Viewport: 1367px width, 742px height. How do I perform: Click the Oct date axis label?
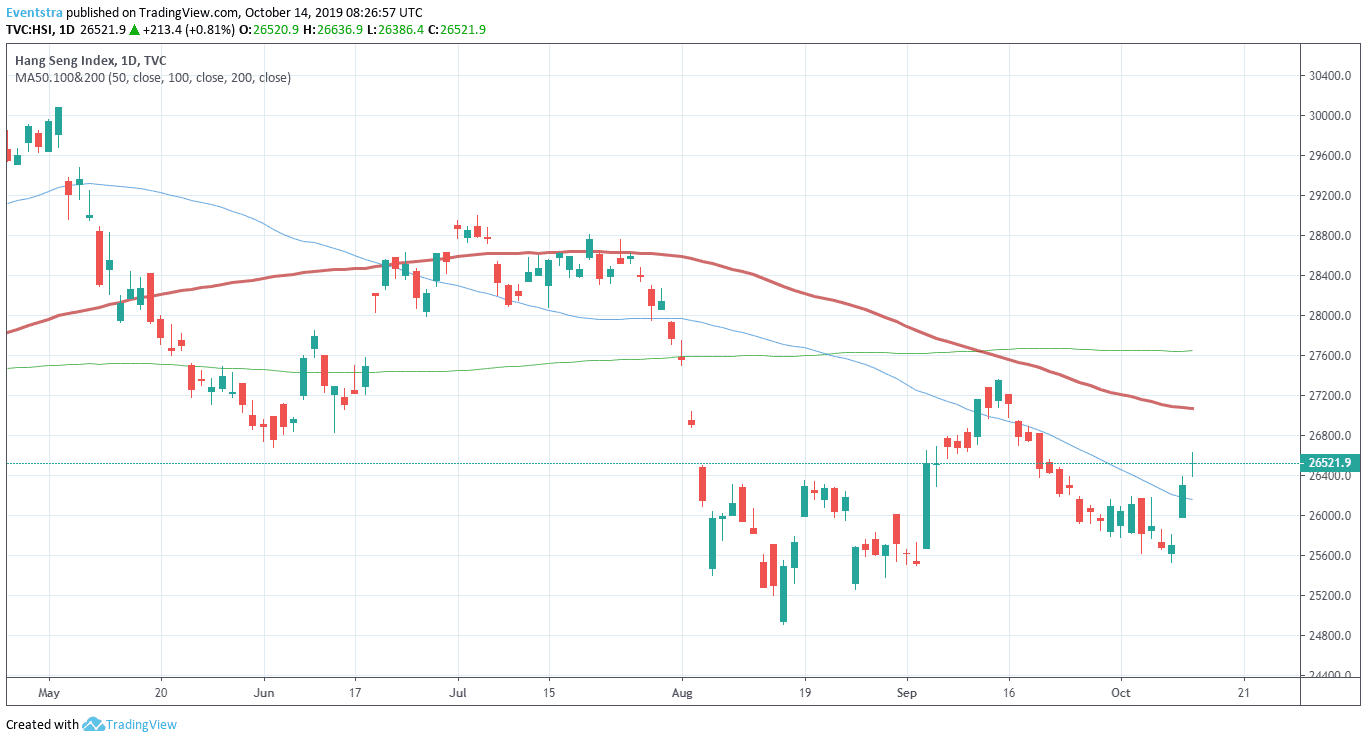(1121, 692)
